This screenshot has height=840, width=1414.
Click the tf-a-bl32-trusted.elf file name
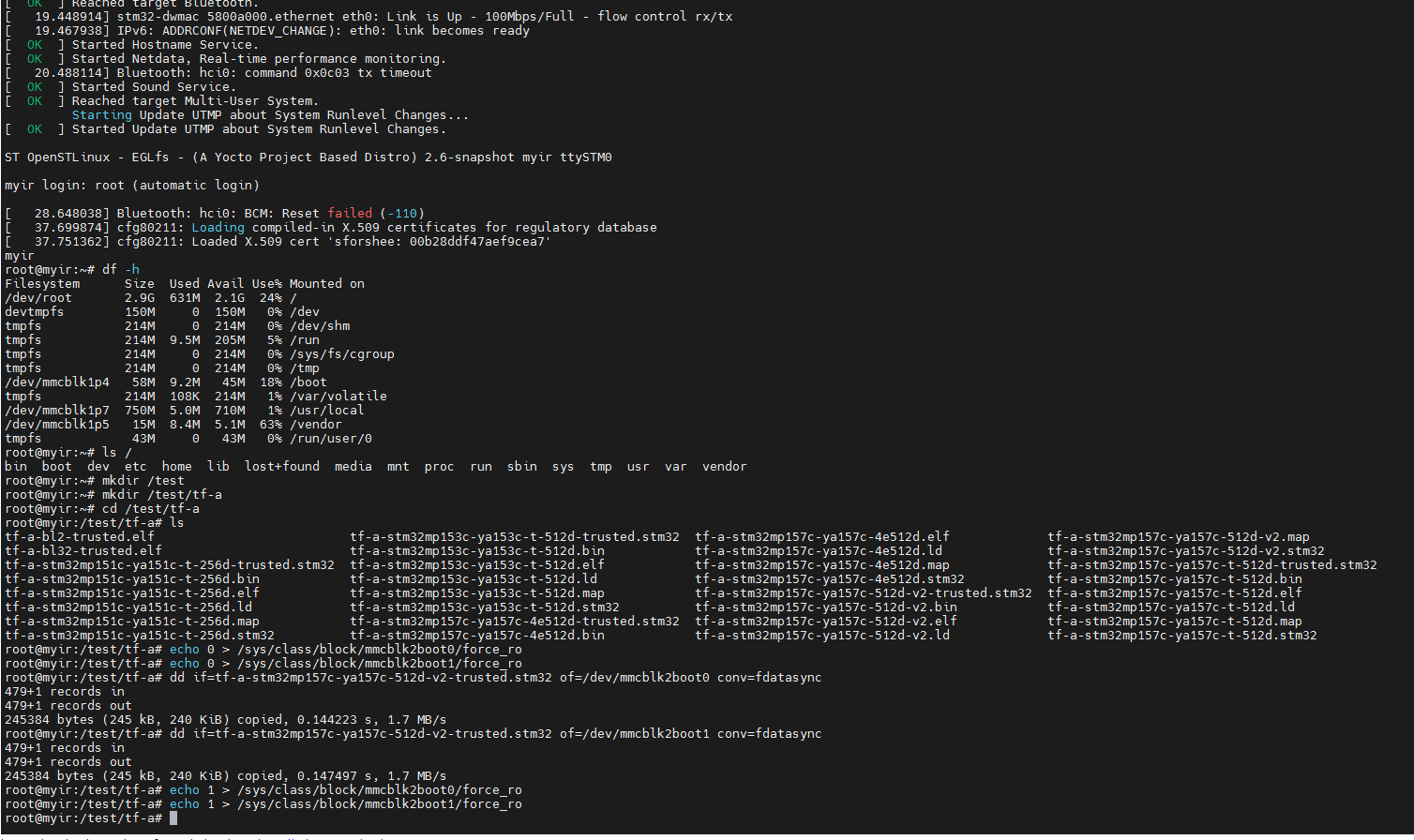83,551
